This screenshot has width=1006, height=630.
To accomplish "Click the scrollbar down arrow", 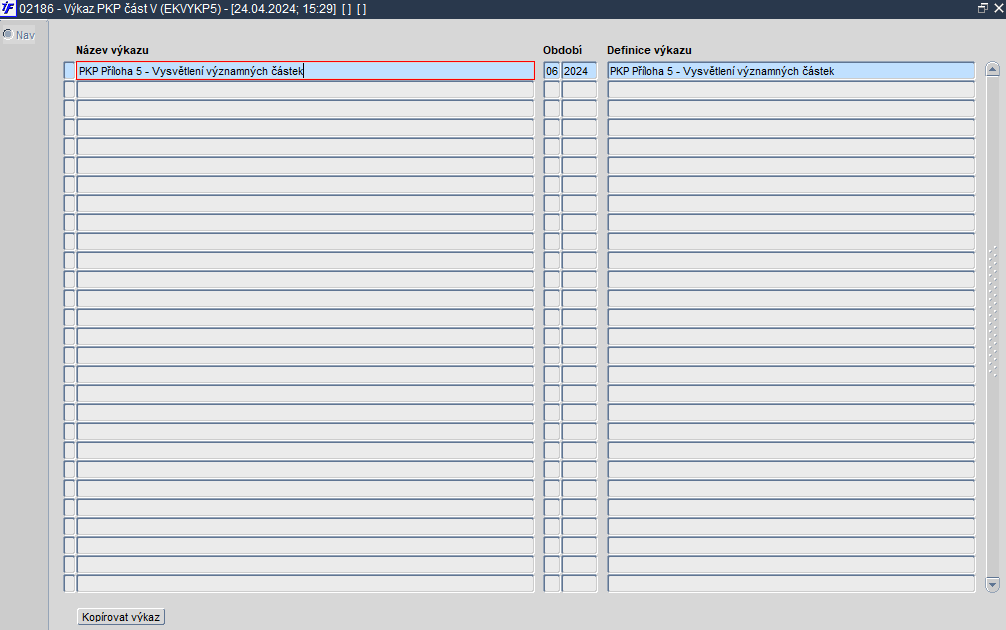I will tap(993, 584).
